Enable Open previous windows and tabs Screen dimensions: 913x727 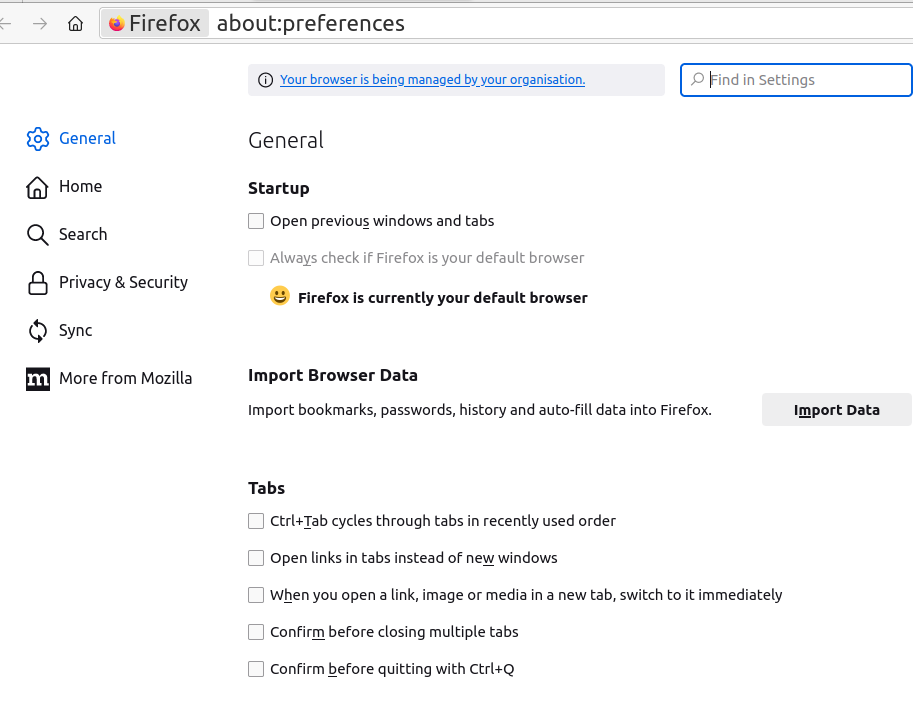[x=256, y=221]
